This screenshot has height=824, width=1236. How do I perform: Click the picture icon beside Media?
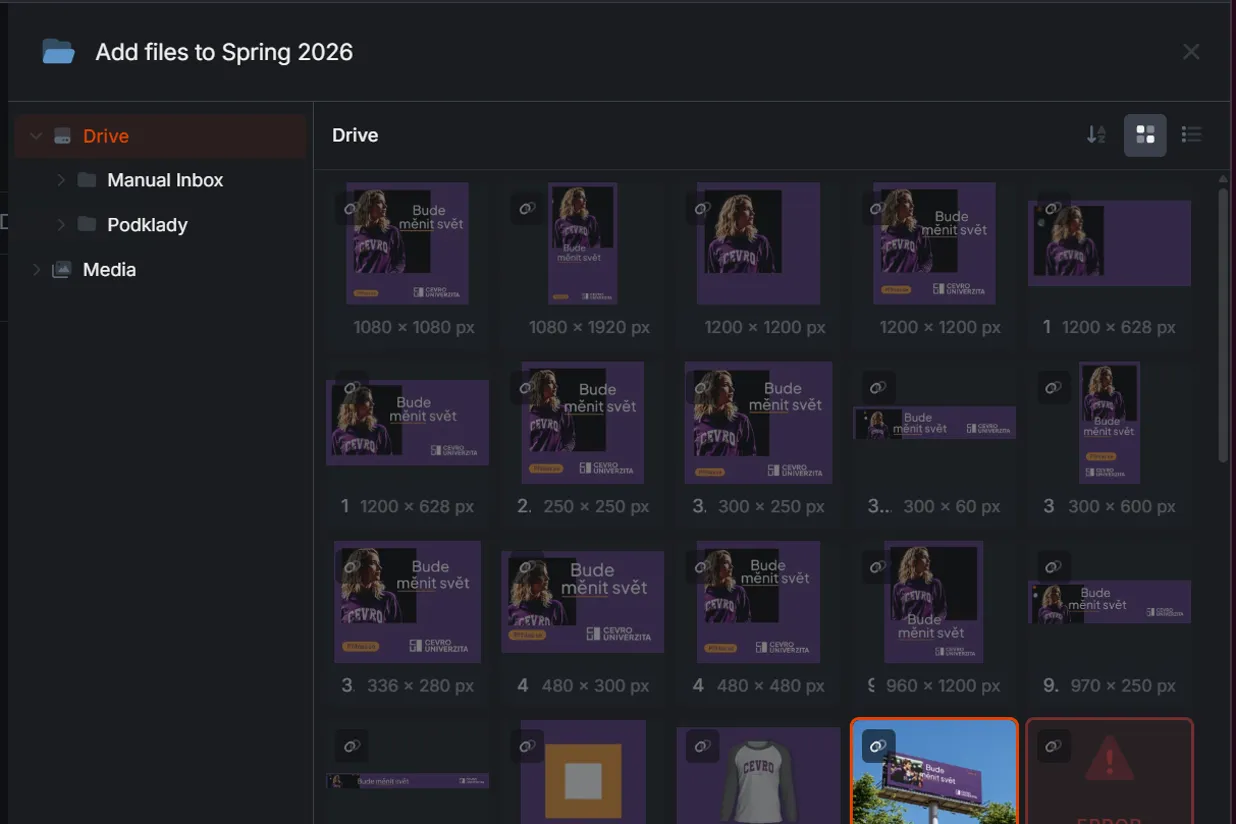(x=62, y=269)
